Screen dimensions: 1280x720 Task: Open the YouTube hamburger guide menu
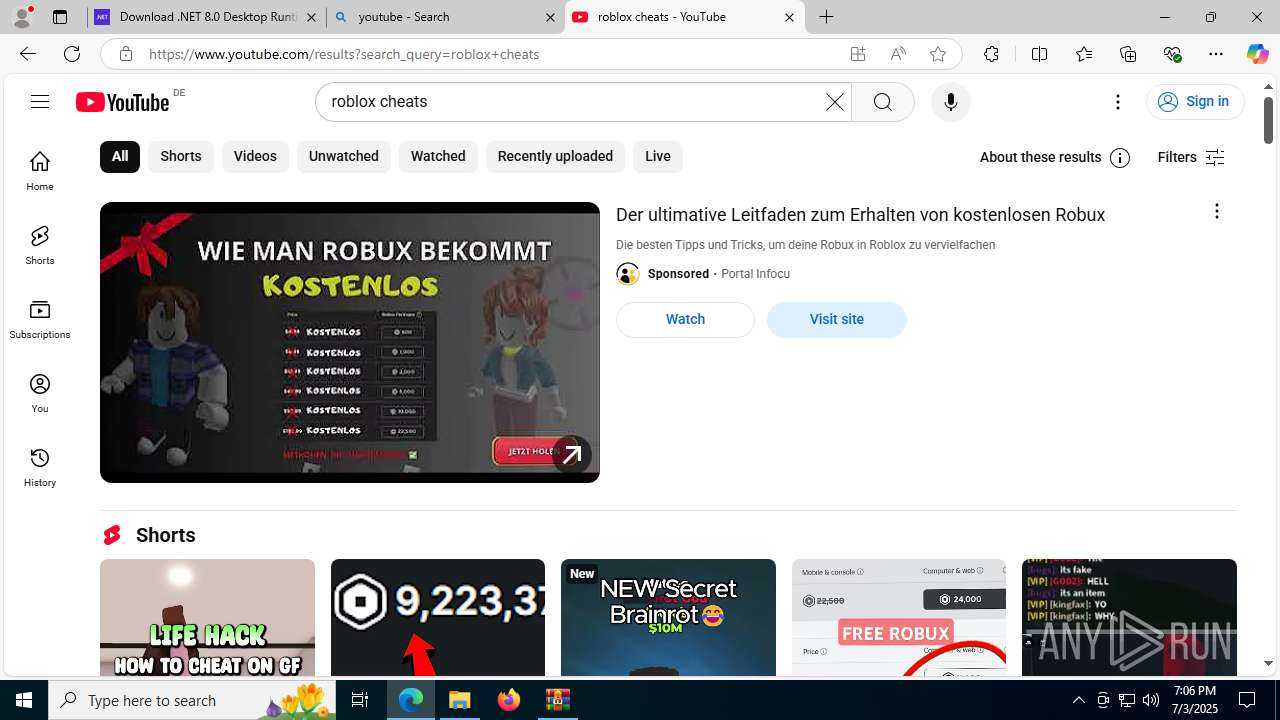[40, 101]
